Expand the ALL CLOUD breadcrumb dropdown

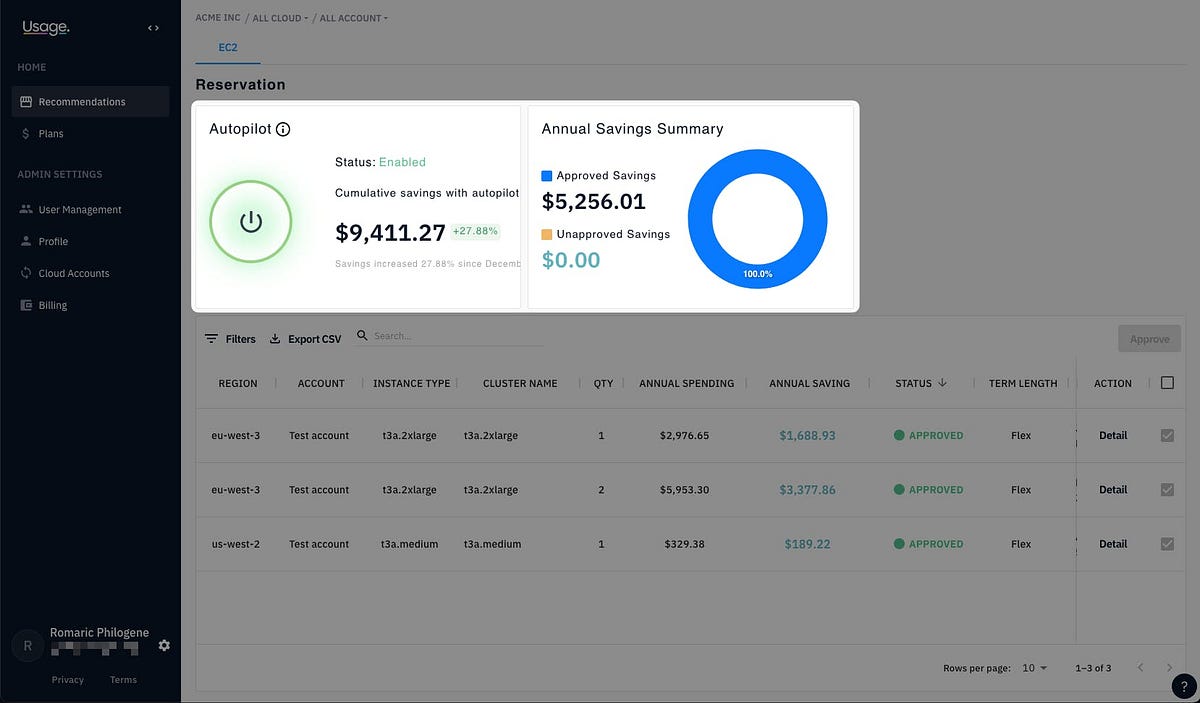click(277, 18)
